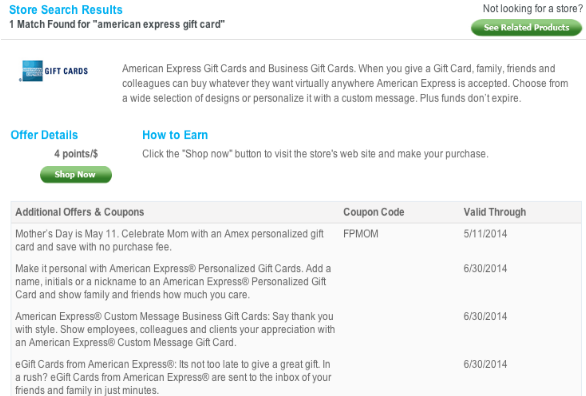This screenshot has width=586, height=396.
Task: Click the Valid Through column header
Action: pos(494,212)
